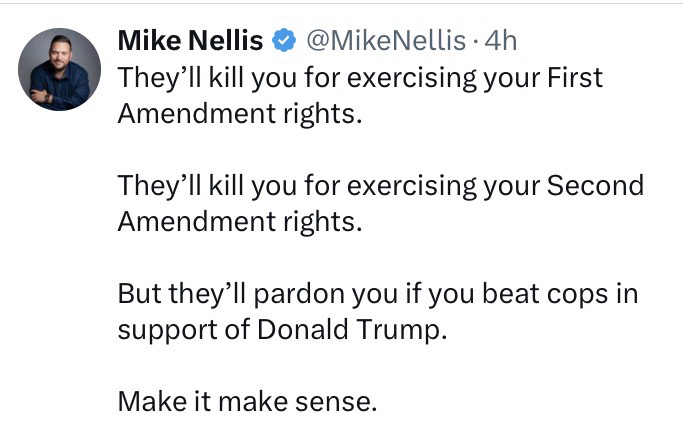Open Mike Nellis's profile picture
The width and height of the screenshot is (683, 432).
(x=59, y=69)
